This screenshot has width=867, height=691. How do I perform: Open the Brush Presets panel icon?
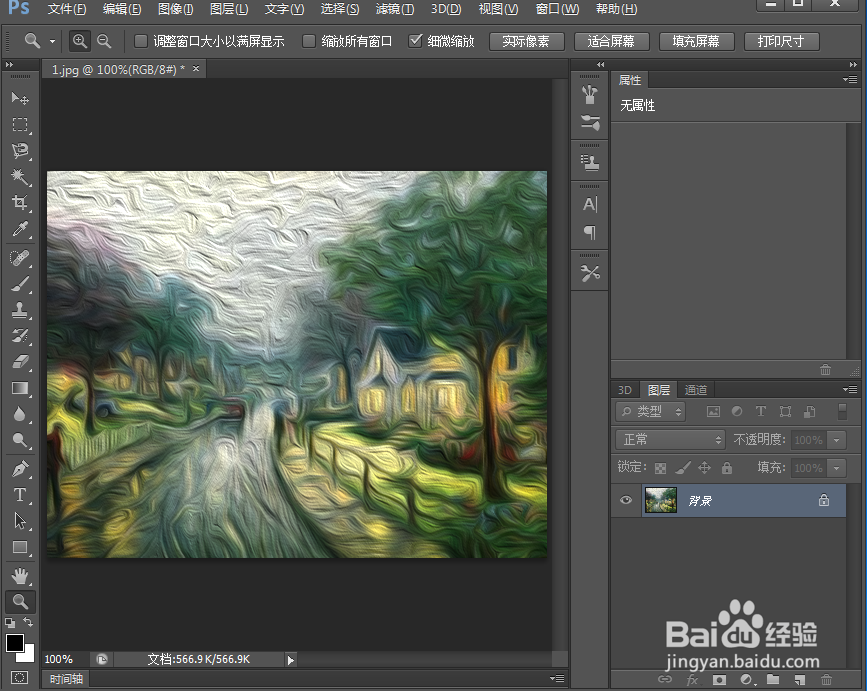pyautogui.click(x=590, y=122)
